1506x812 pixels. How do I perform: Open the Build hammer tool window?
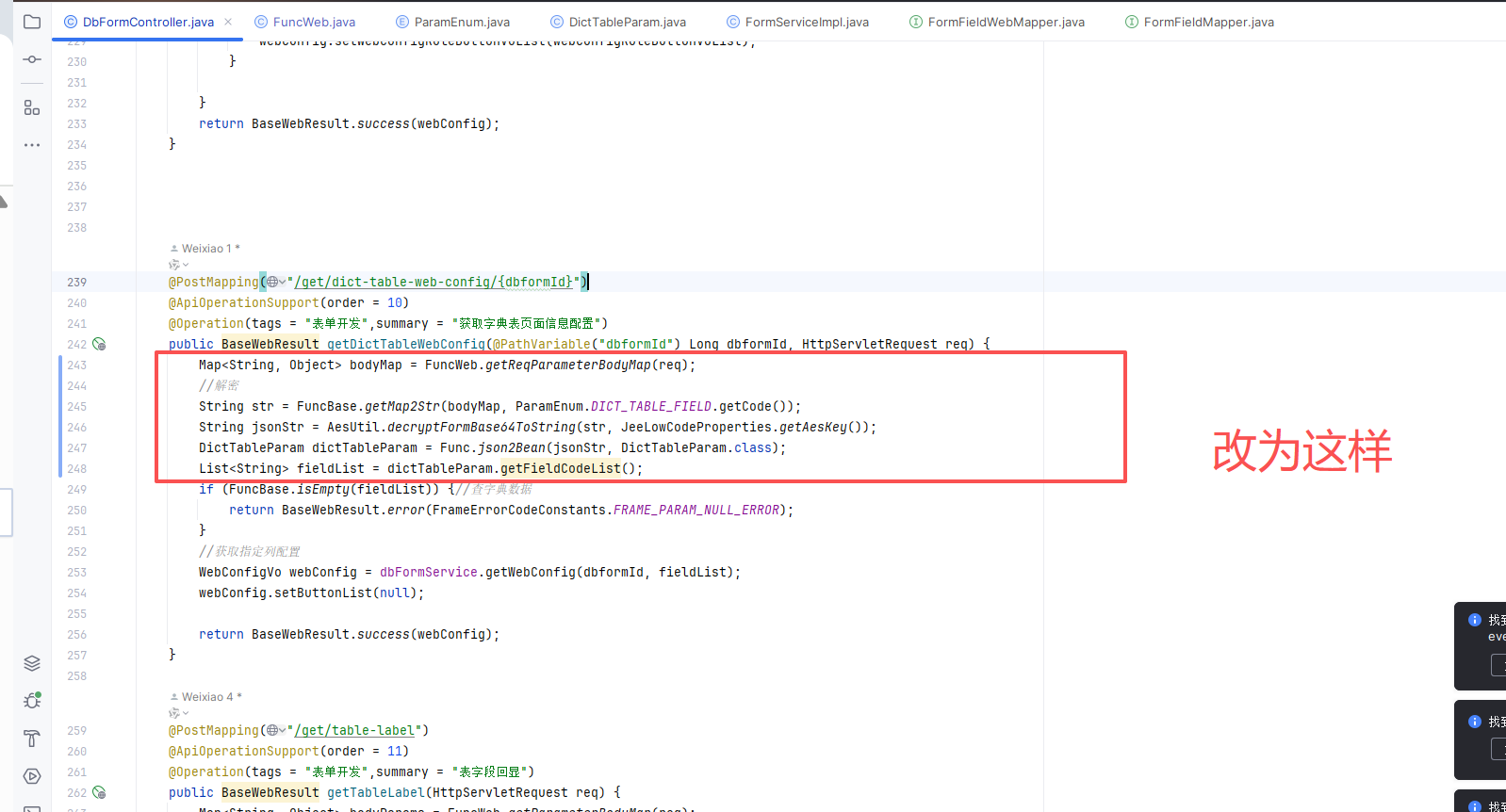pos(32,739)
